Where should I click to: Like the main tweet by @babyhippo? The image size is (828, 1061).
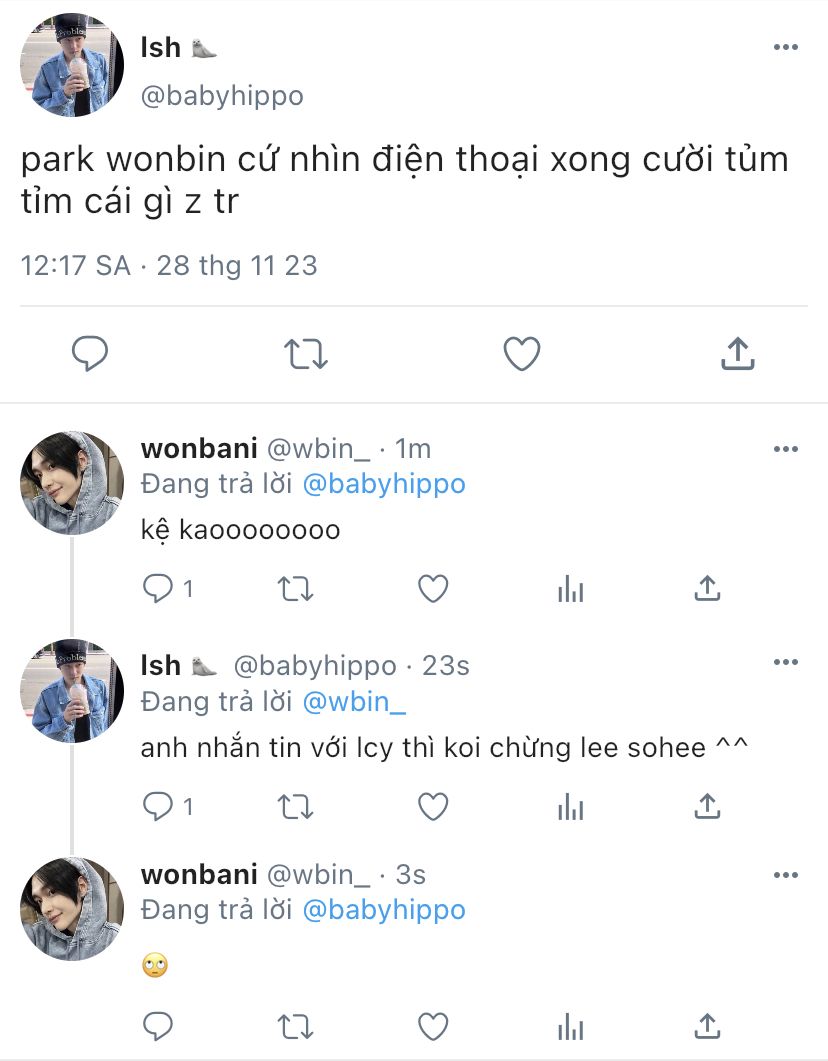(522, 353)
